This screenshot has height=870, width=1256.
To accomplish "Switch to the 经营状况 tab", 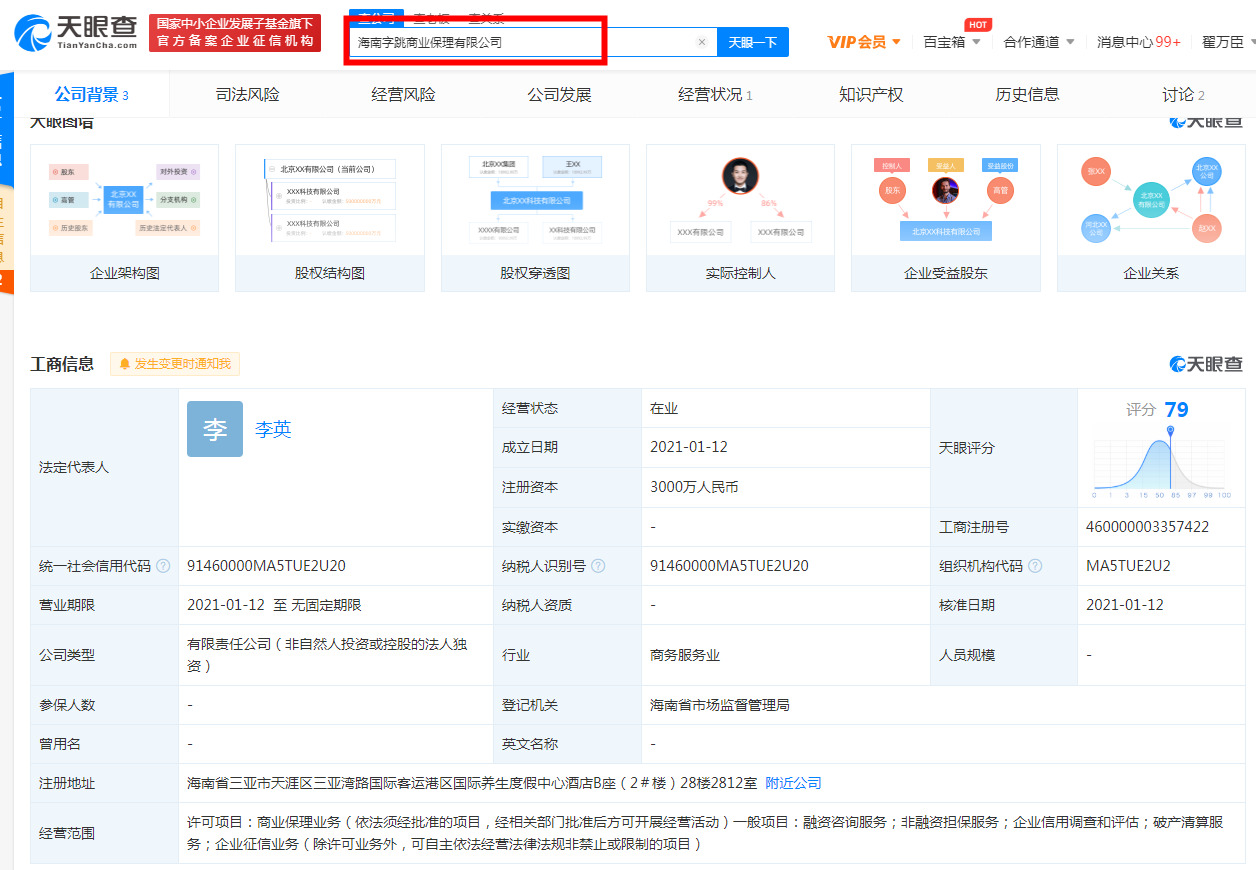I will click(716, 95).
